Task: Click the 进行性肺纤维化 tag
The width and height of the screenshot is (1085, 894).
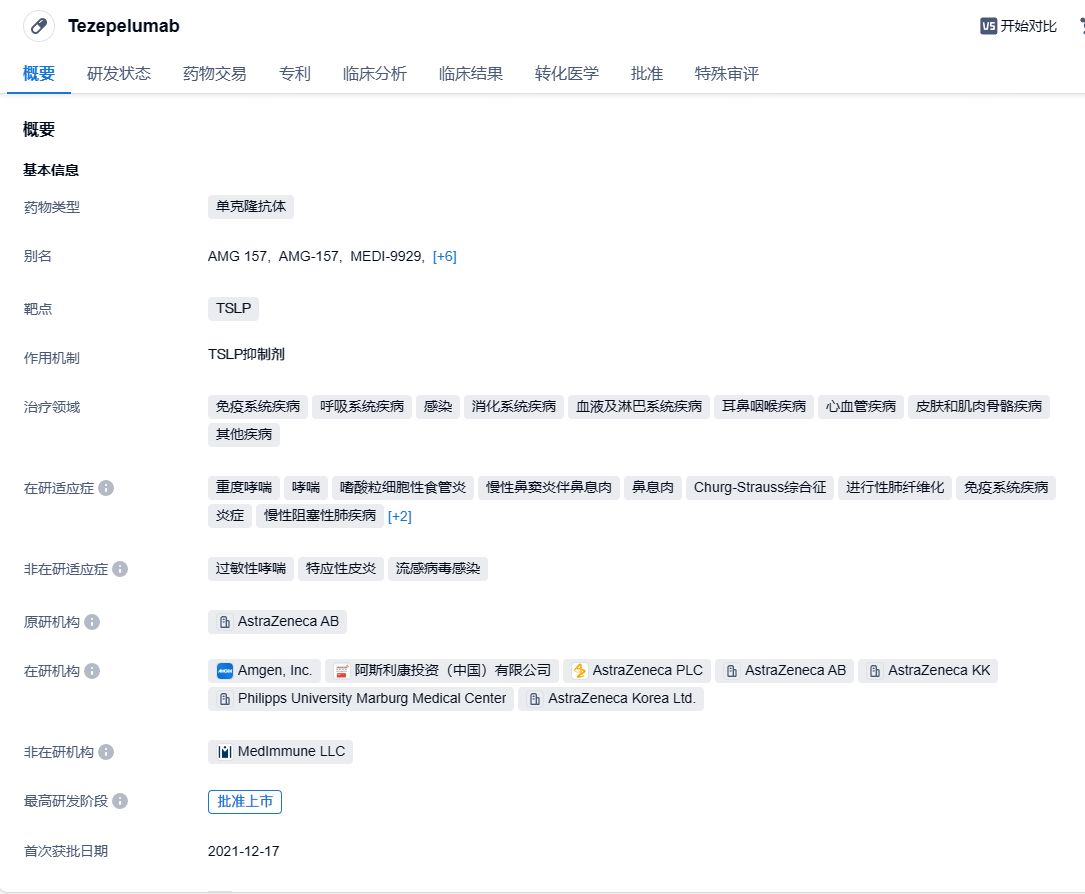Action: pos(895,488)
